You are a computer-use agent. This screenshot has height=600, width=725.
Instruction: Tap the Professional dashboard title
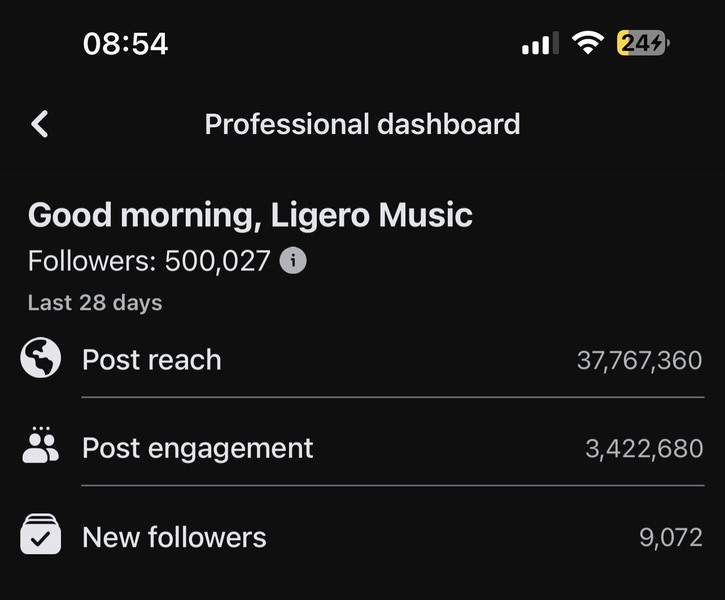[x=362, y=124]
